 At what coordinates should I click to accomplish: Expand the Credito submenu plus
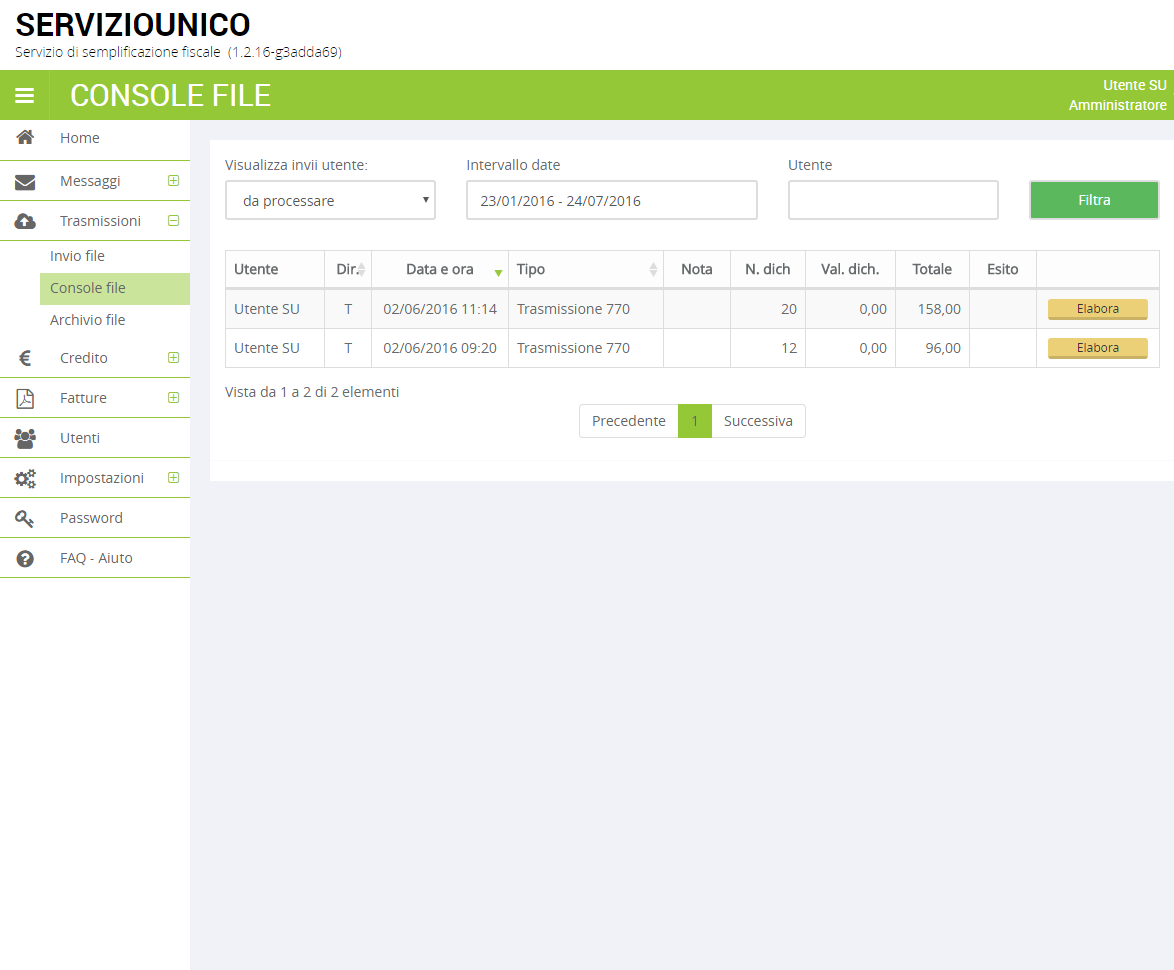(174, 358)
